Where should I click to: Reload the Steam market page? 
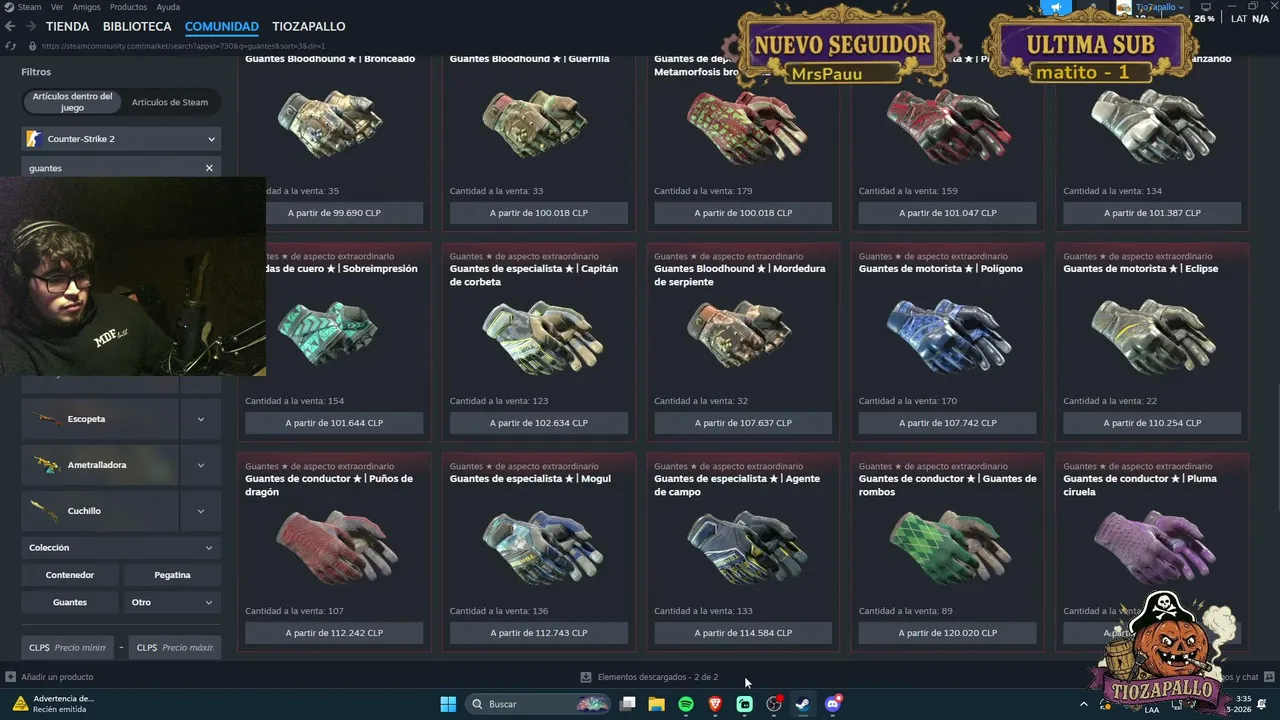[x=11, y=46]
